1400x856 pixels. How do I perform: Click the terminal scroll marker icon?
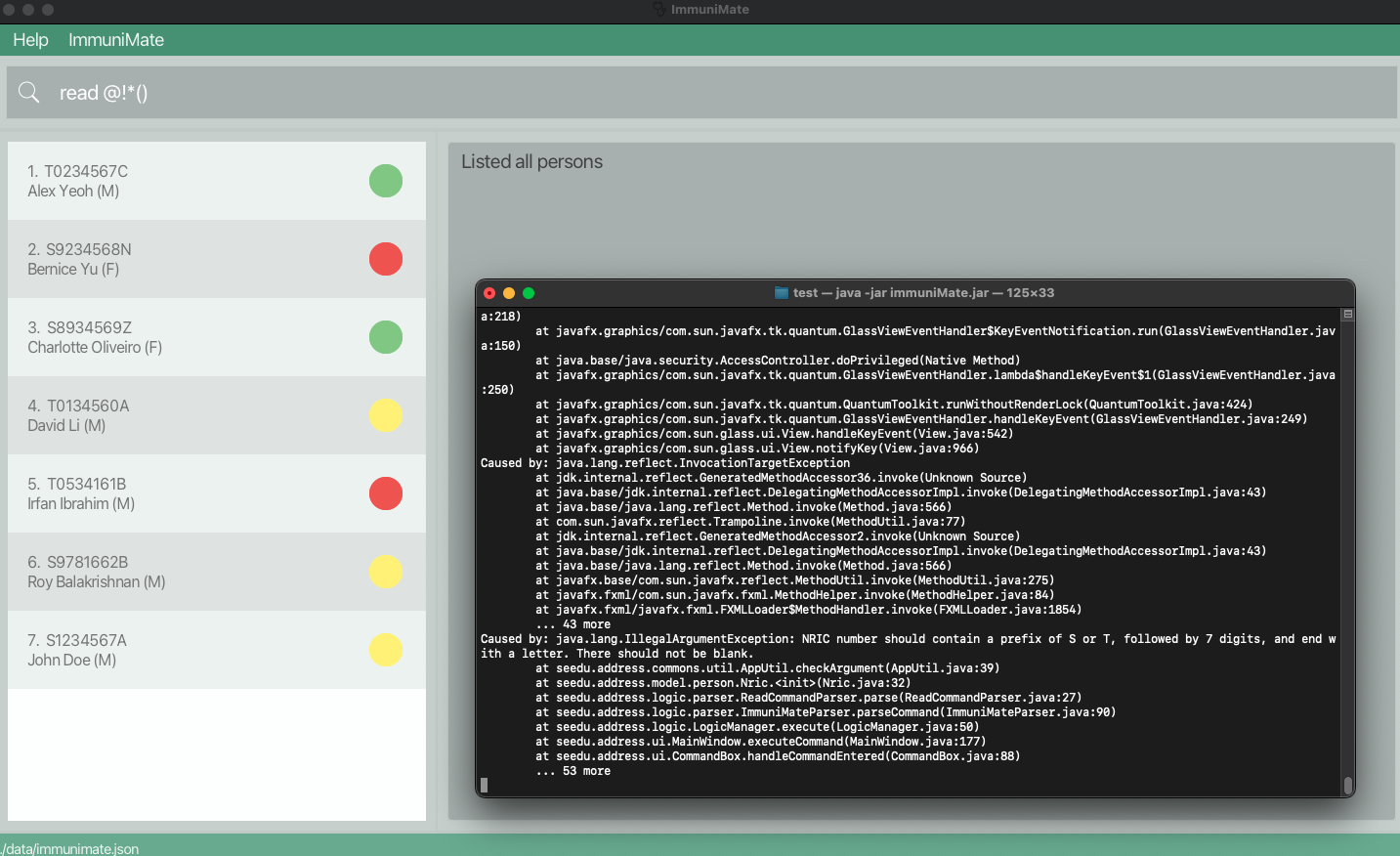coord(1348,315)
